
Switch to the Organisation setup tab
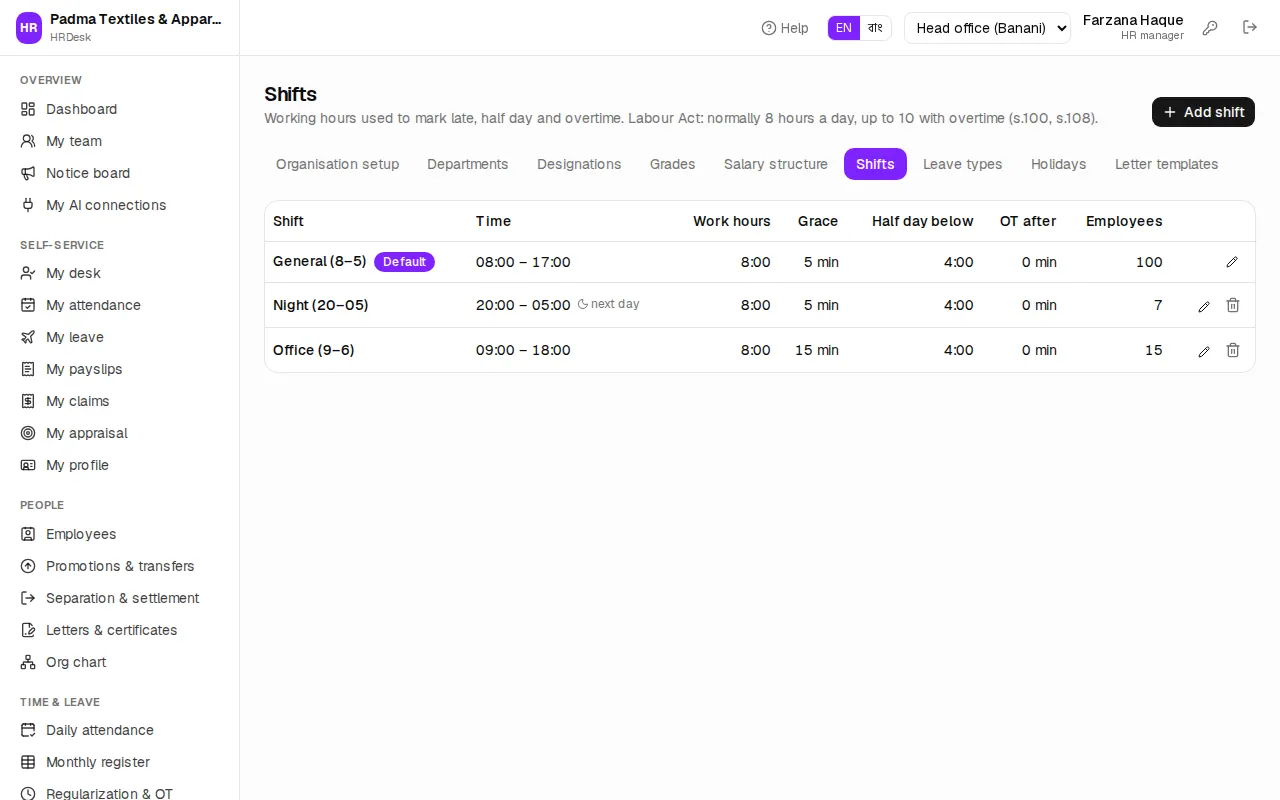[337, 164]
